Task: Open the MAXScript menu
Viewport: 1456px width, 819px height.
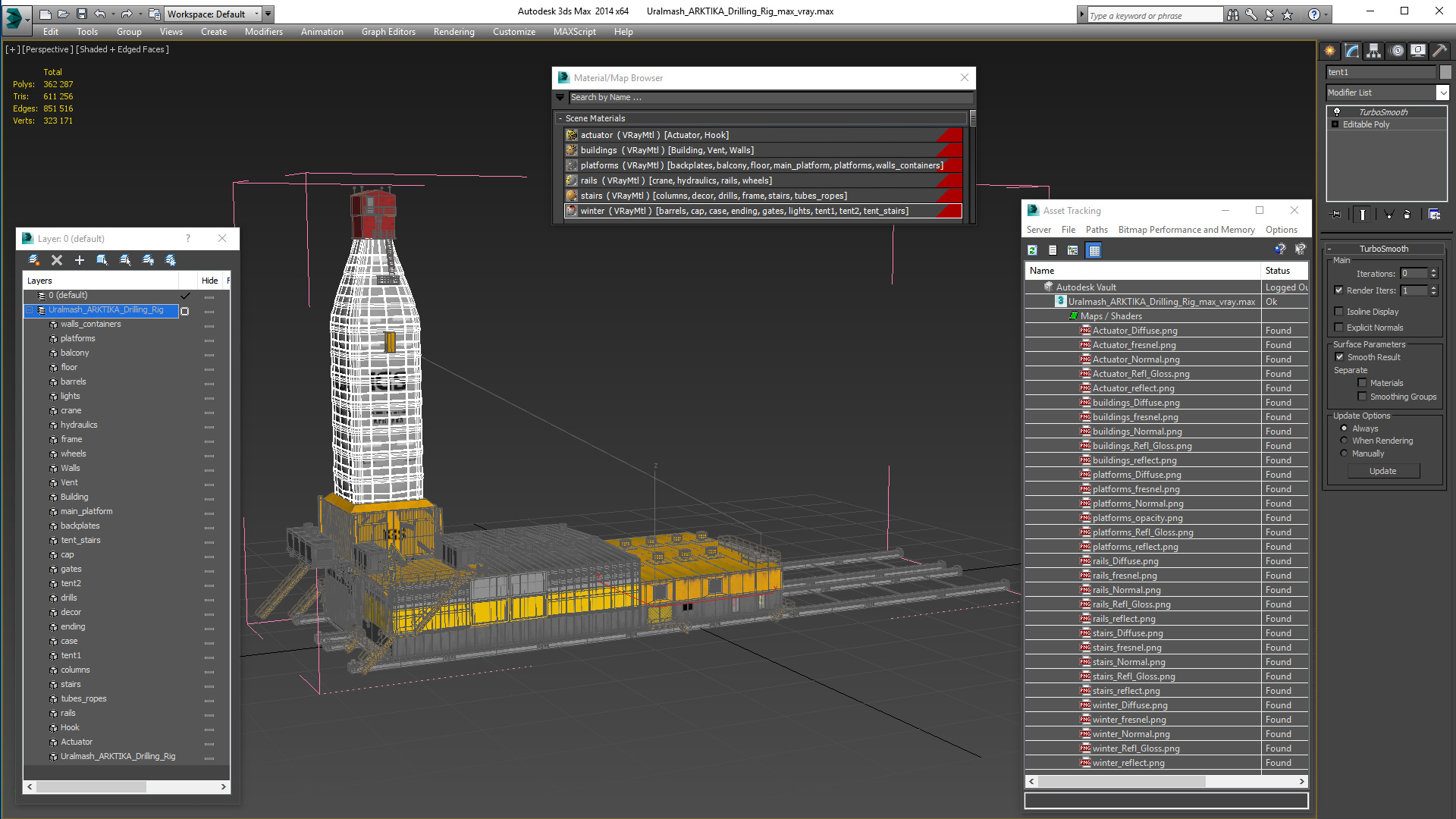Action: 574,32
